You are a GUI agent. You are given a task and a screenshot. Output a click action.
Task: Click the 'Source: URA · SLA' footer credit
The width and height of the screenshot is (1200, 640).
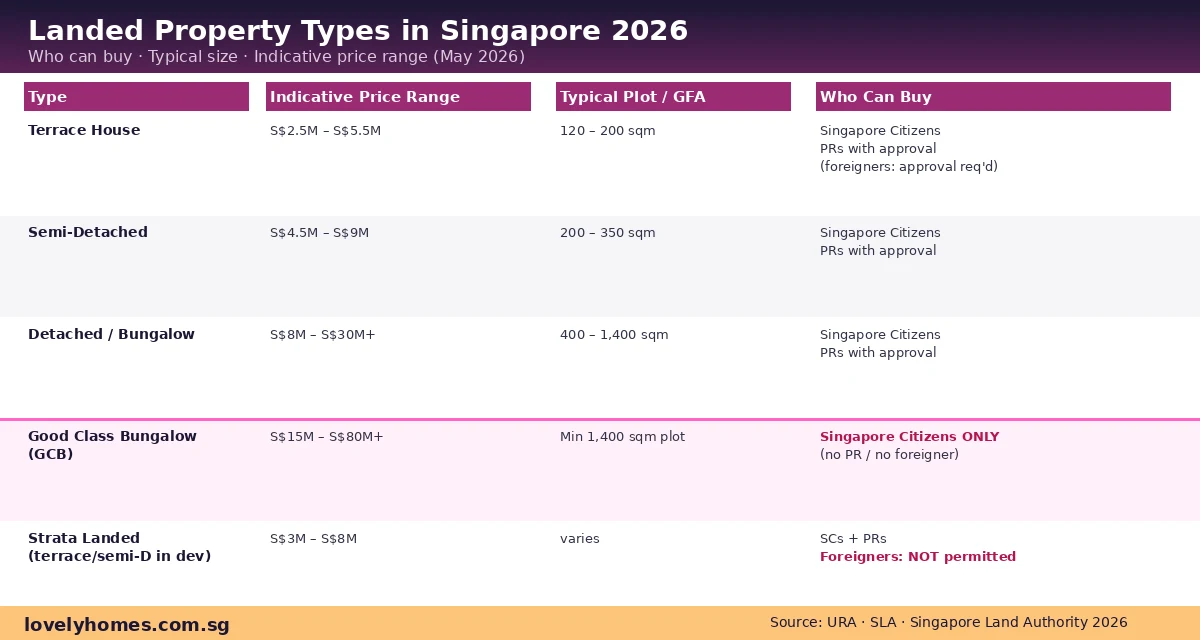tap(948, 622)
